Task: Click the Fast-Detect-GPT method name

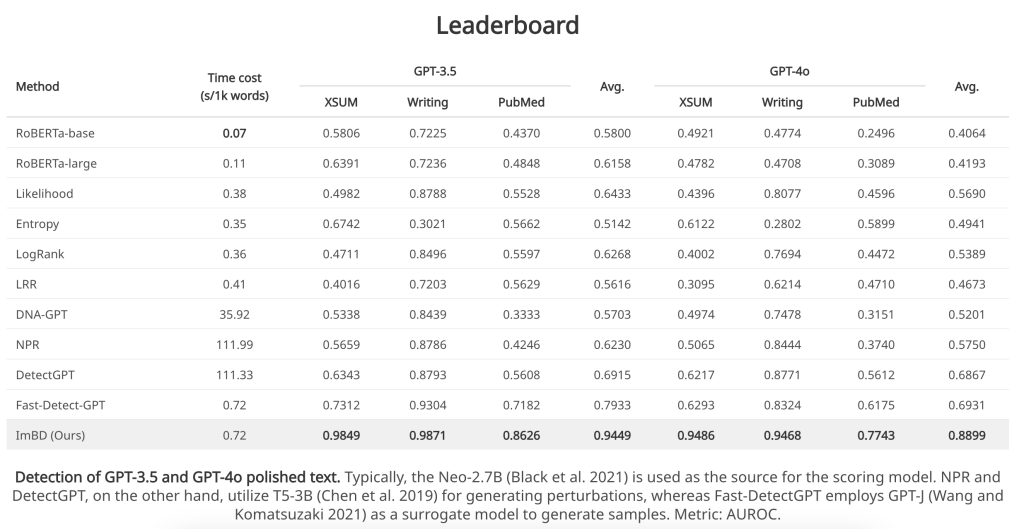Action: tap(60, 405)
